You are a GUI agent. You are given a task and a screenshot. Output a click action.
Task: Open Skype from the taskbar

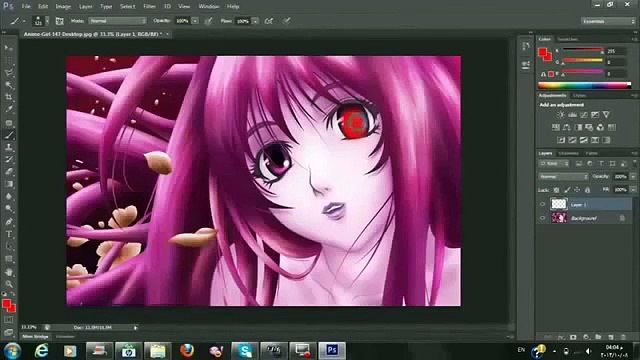tap(244, 351)
